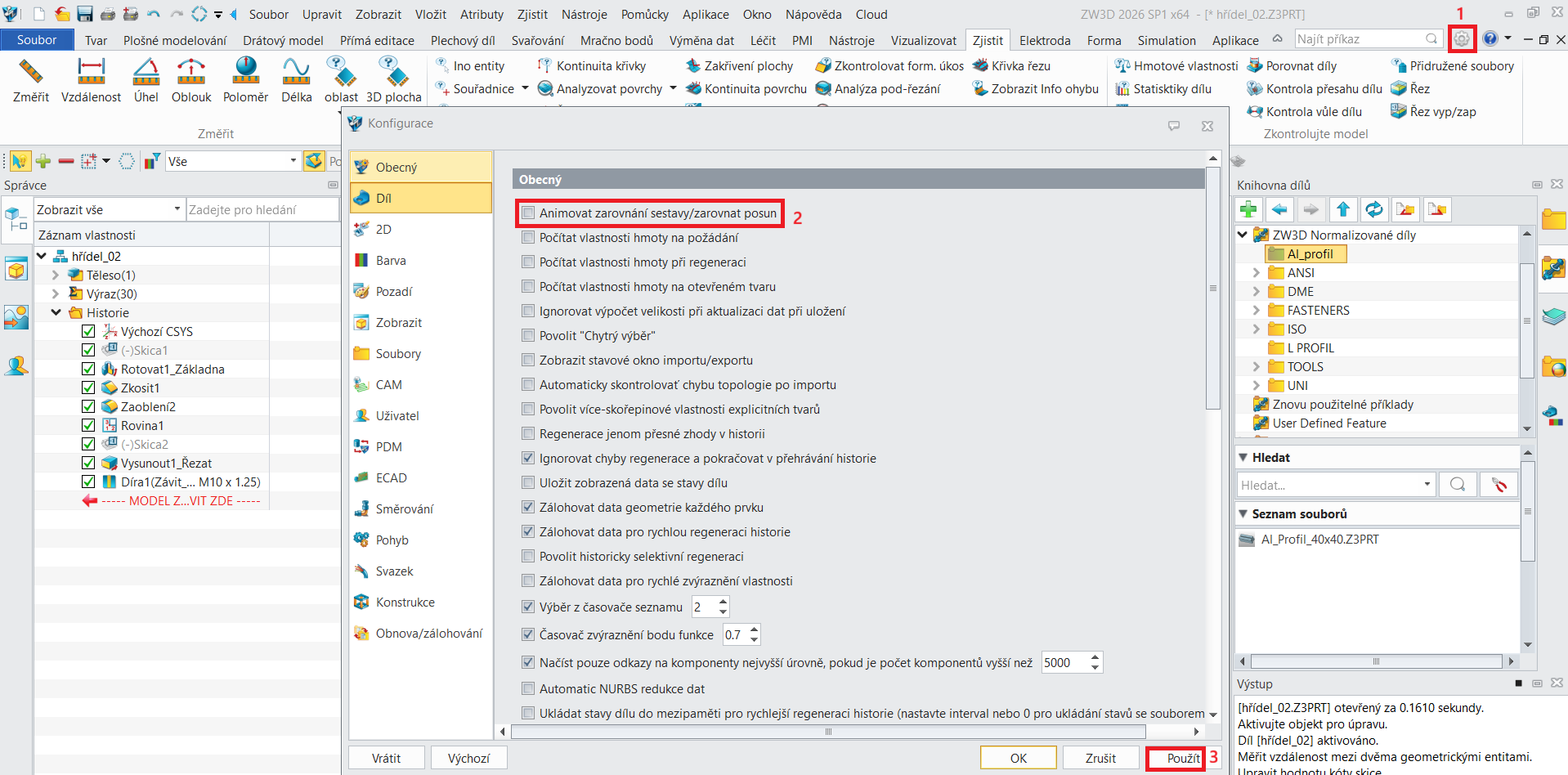This screenshot has width=1568, height=775.
Task: Select the Vzdálenost measuring tool
Action: (91, 80)
